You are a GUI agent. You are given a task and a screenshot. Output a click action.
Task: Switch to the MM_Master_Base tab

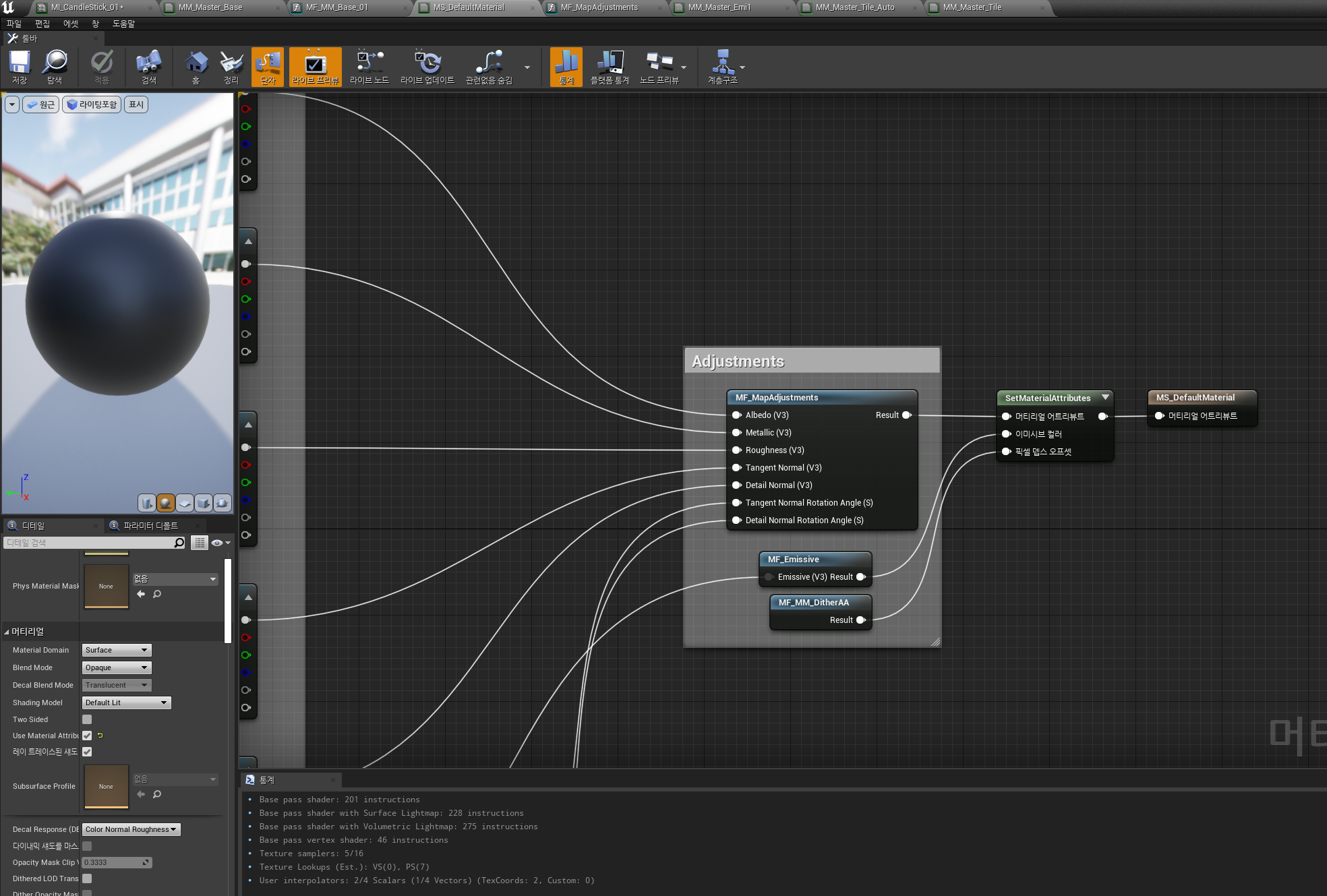210,7
